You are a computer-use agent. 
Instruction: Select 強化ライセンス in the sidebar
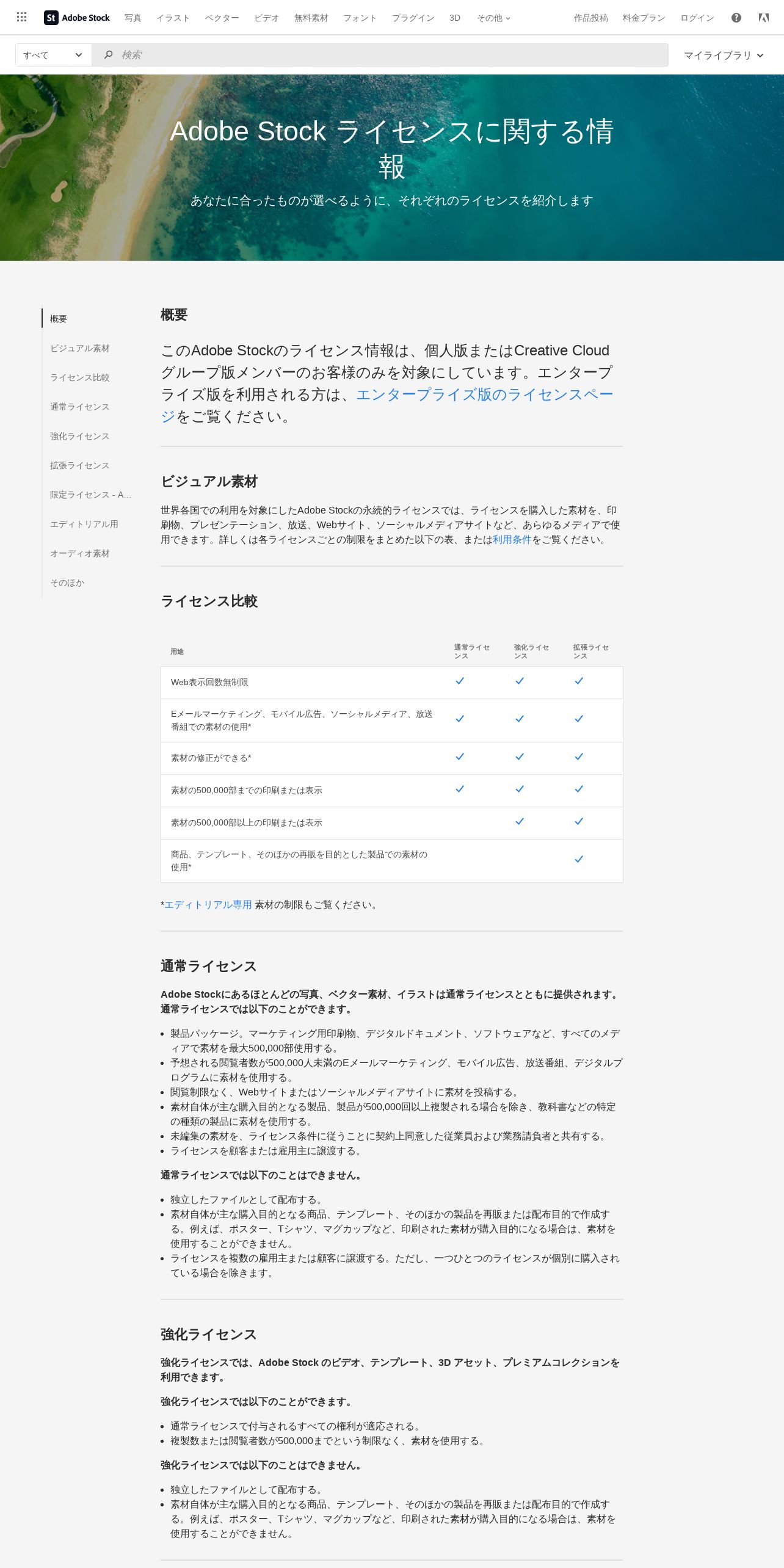click(x=80, y=436)
